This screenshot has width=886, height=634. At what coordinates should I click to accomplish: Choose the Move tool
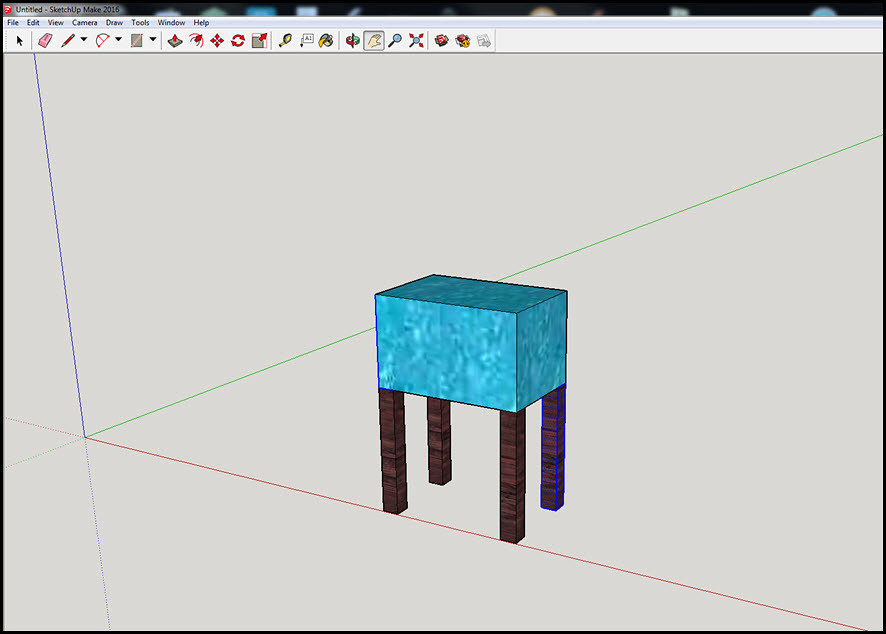point(217,41)
